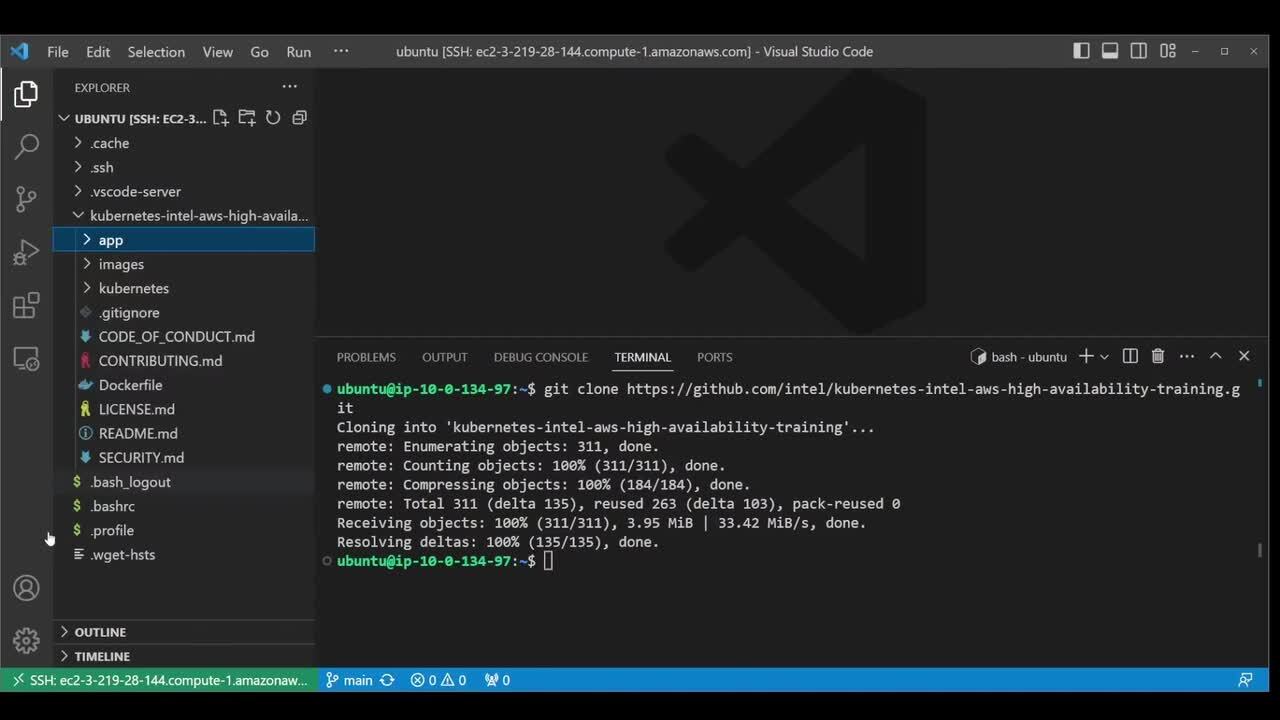Open the Extensions view
1280x720 pixels.
pyautogui.click(x=27, y=305)
